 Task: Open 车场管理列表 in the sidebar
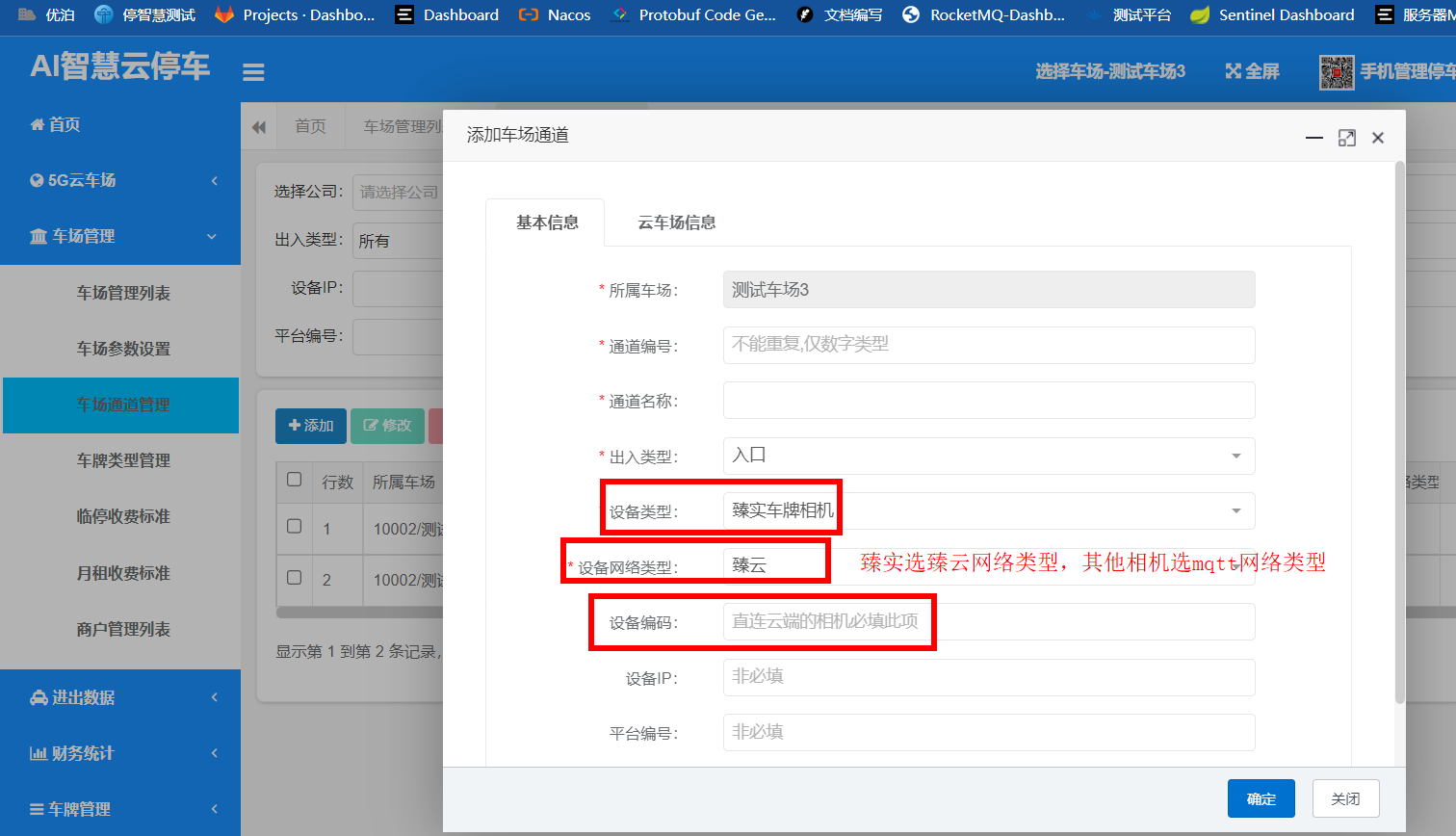tap(121, 293)
